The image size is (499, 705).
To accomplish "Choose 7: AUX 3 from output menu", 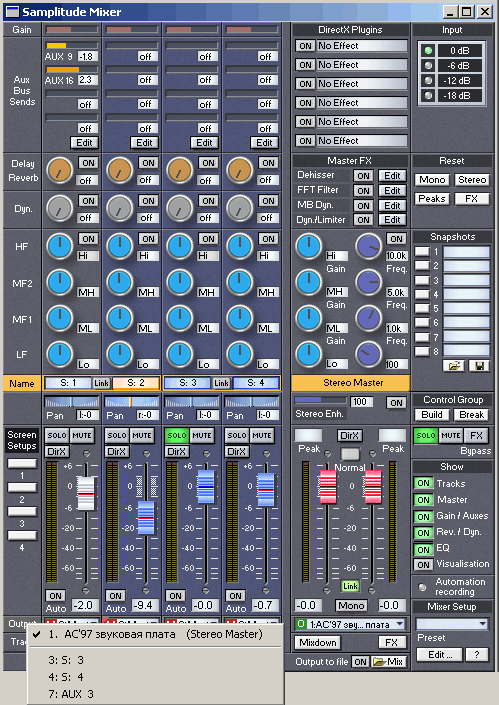I will coord(71,694).
